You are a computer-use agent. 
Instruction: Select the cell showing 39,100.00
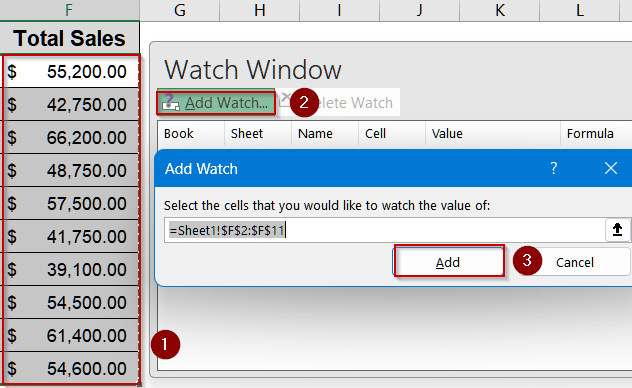point(70,270)
